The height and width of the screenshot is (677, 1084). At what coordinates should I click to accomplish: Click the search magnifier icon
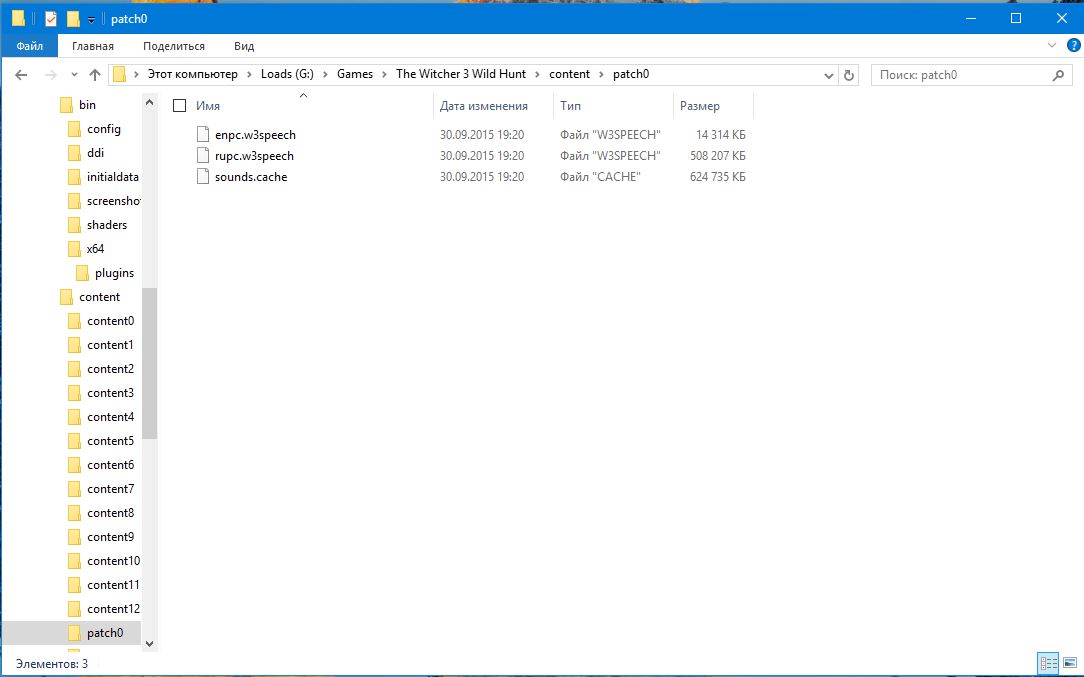tap(1058, 75)
